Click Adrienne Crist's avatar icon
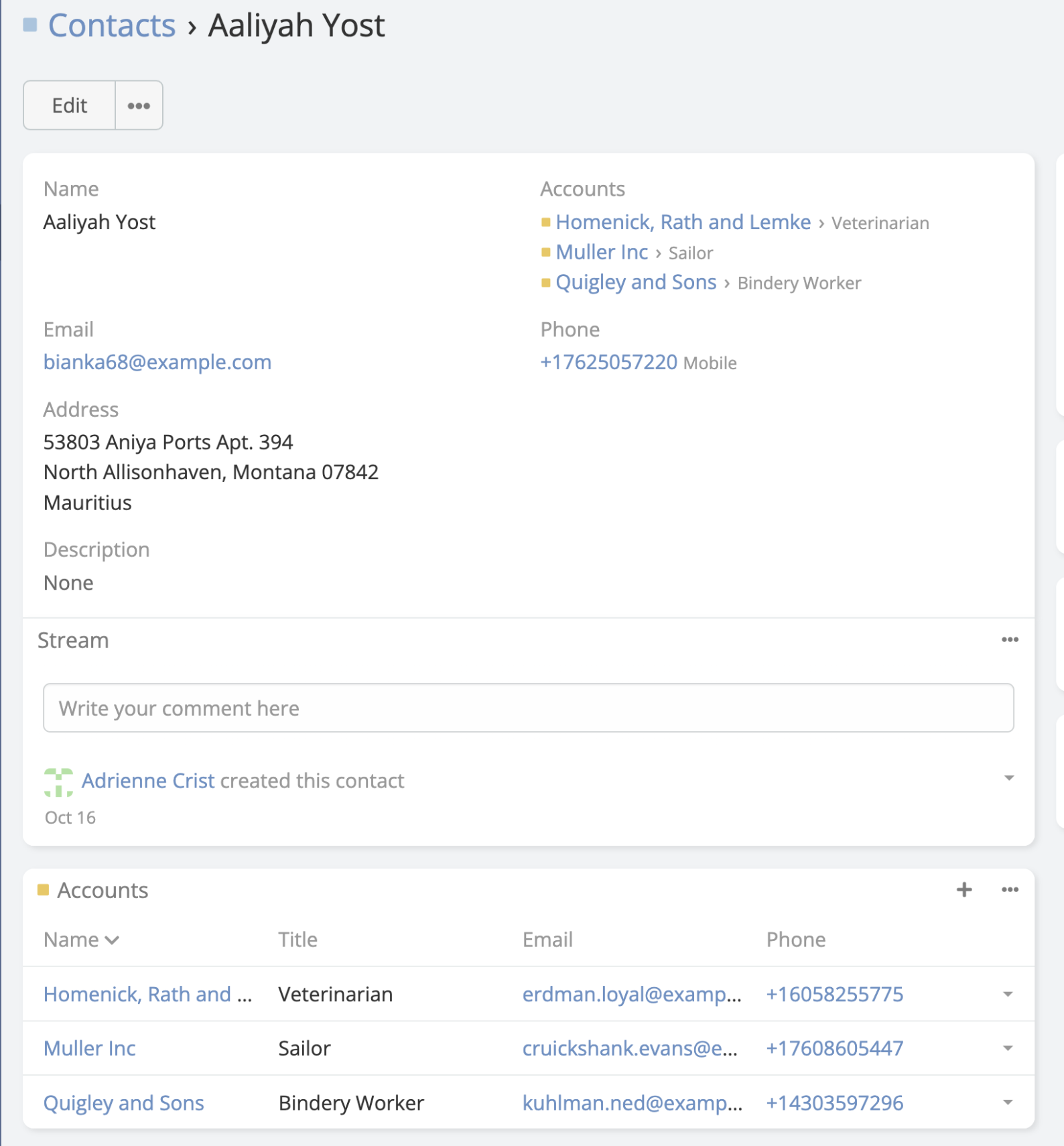This screenshot has width=1064, height=1146. pyautogui.click(x=58, y=782)
